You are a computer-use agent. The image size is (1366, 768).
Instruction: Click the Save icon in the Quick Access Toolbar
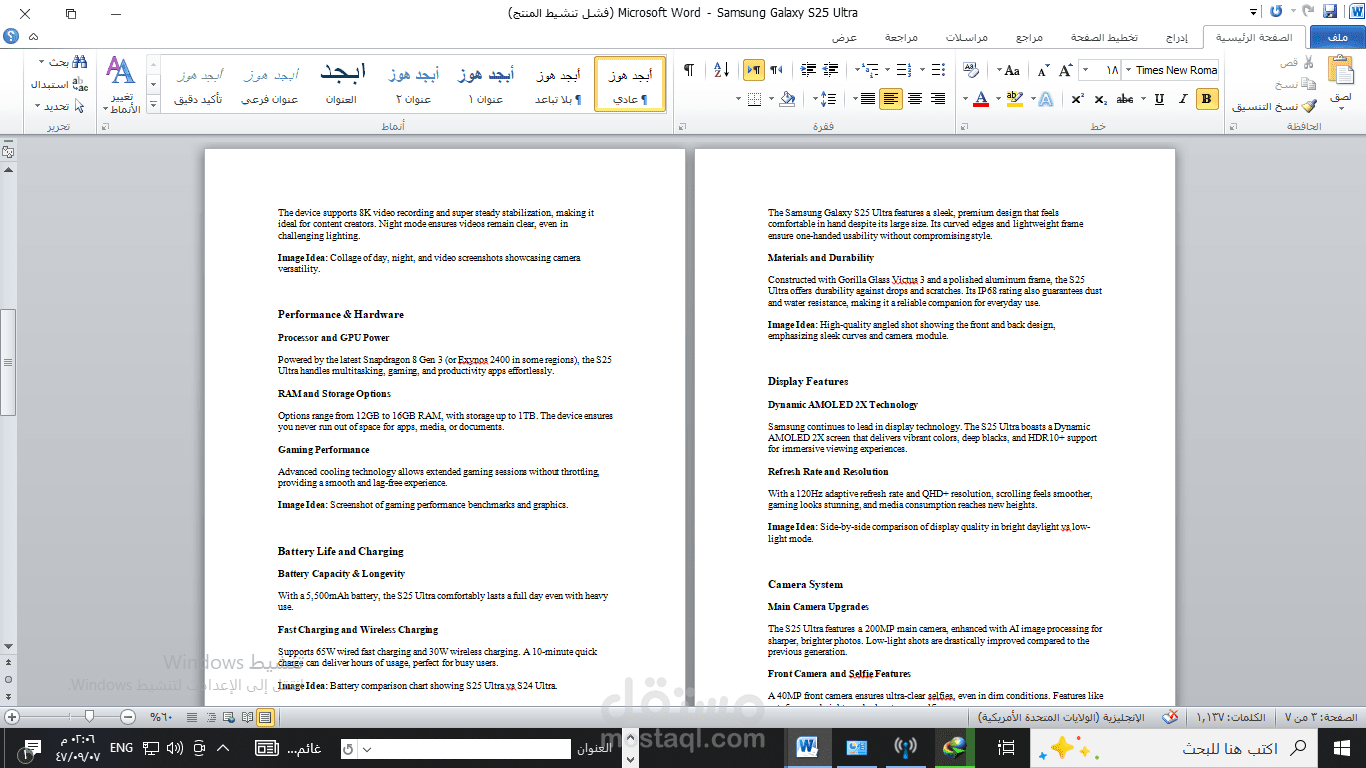[1329, 12]
